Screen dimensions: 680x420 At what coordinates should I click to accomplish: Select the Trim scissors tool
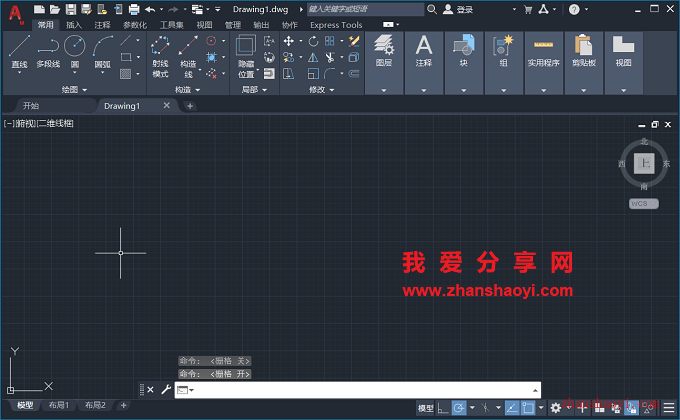click(x=330, y=57)
